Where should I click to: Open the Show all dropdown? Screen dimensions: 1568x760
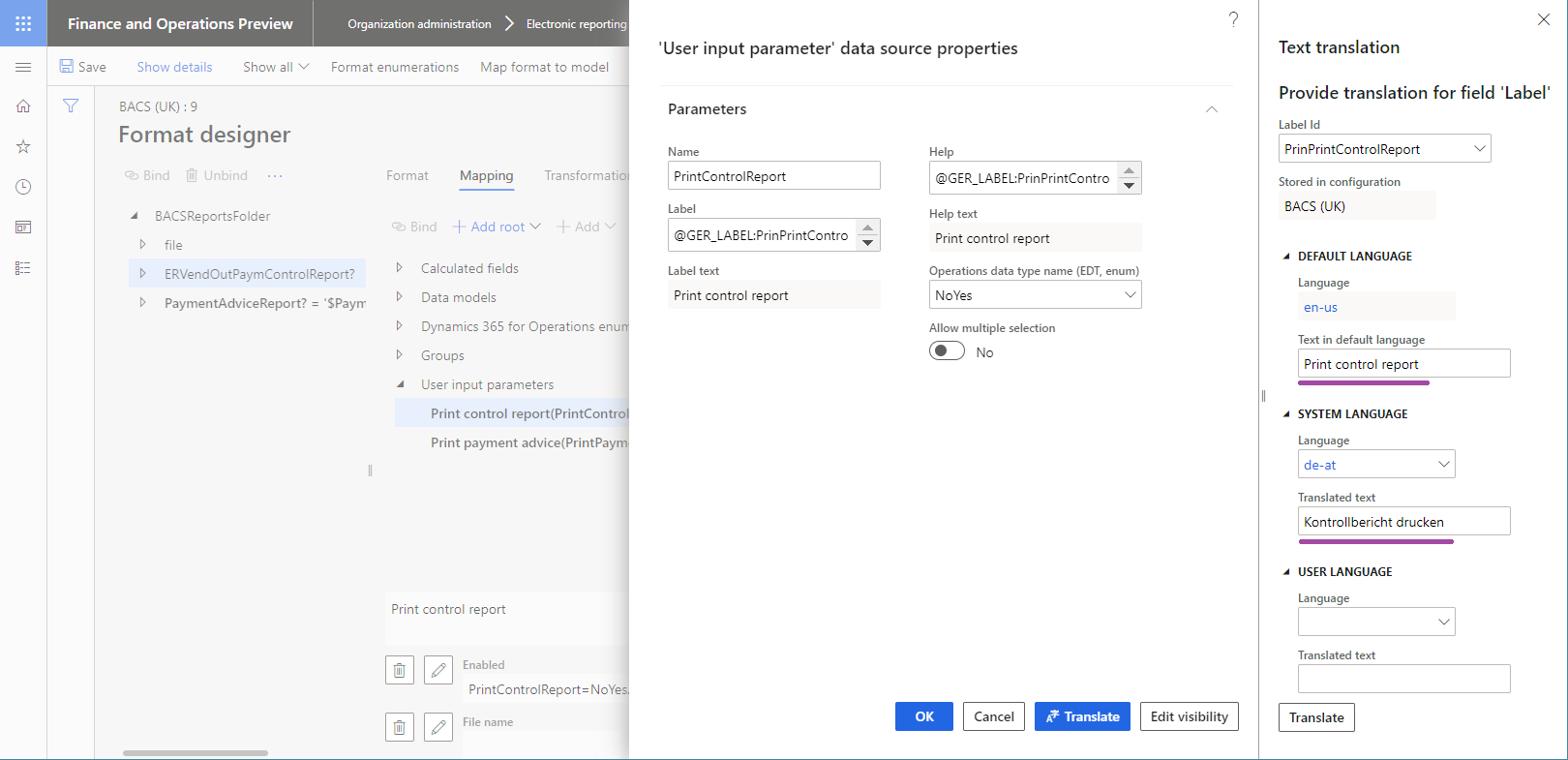pos(276,67)
